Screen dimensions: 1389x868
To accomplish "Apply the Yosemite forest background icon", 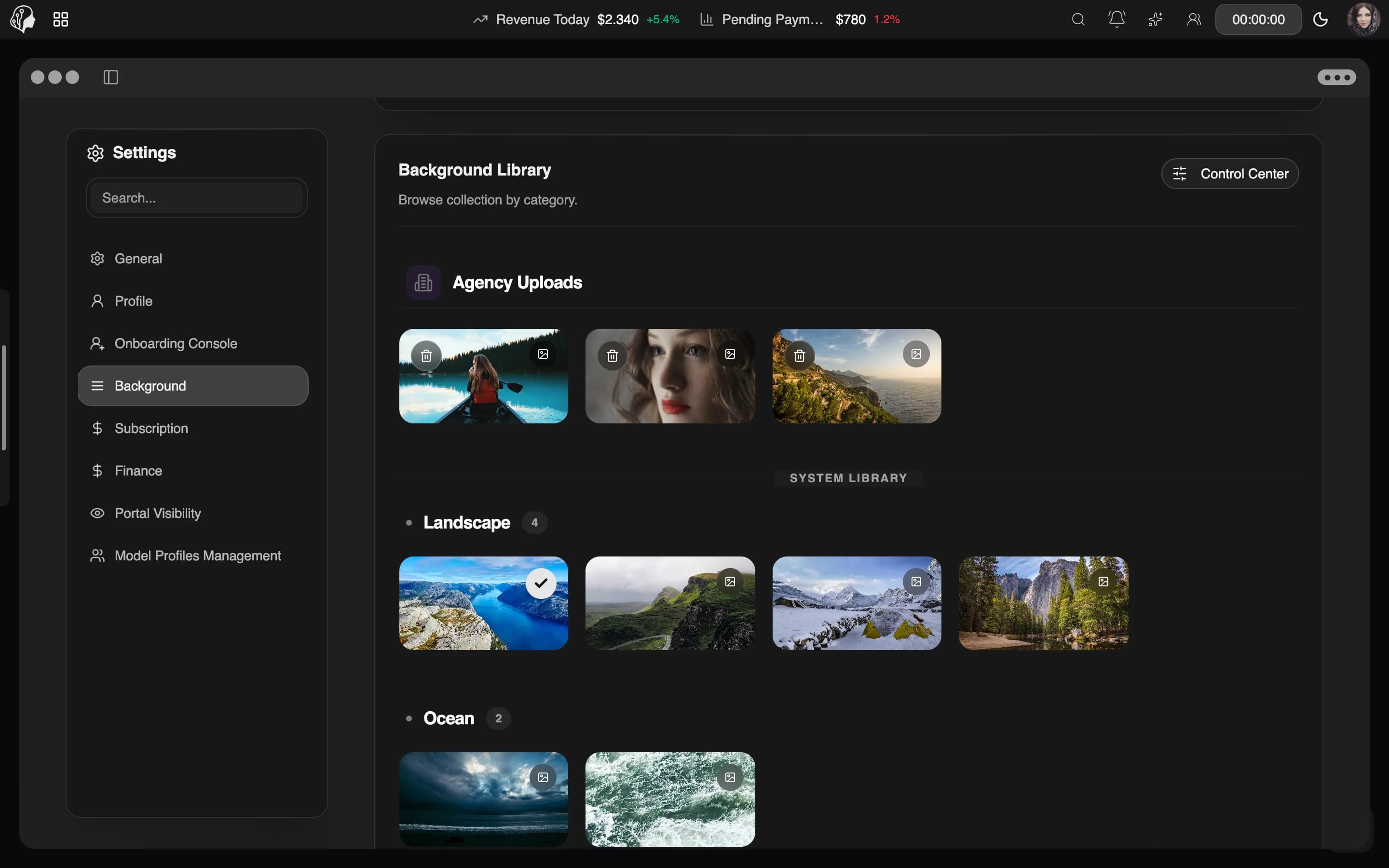I will coord(1104,582).
